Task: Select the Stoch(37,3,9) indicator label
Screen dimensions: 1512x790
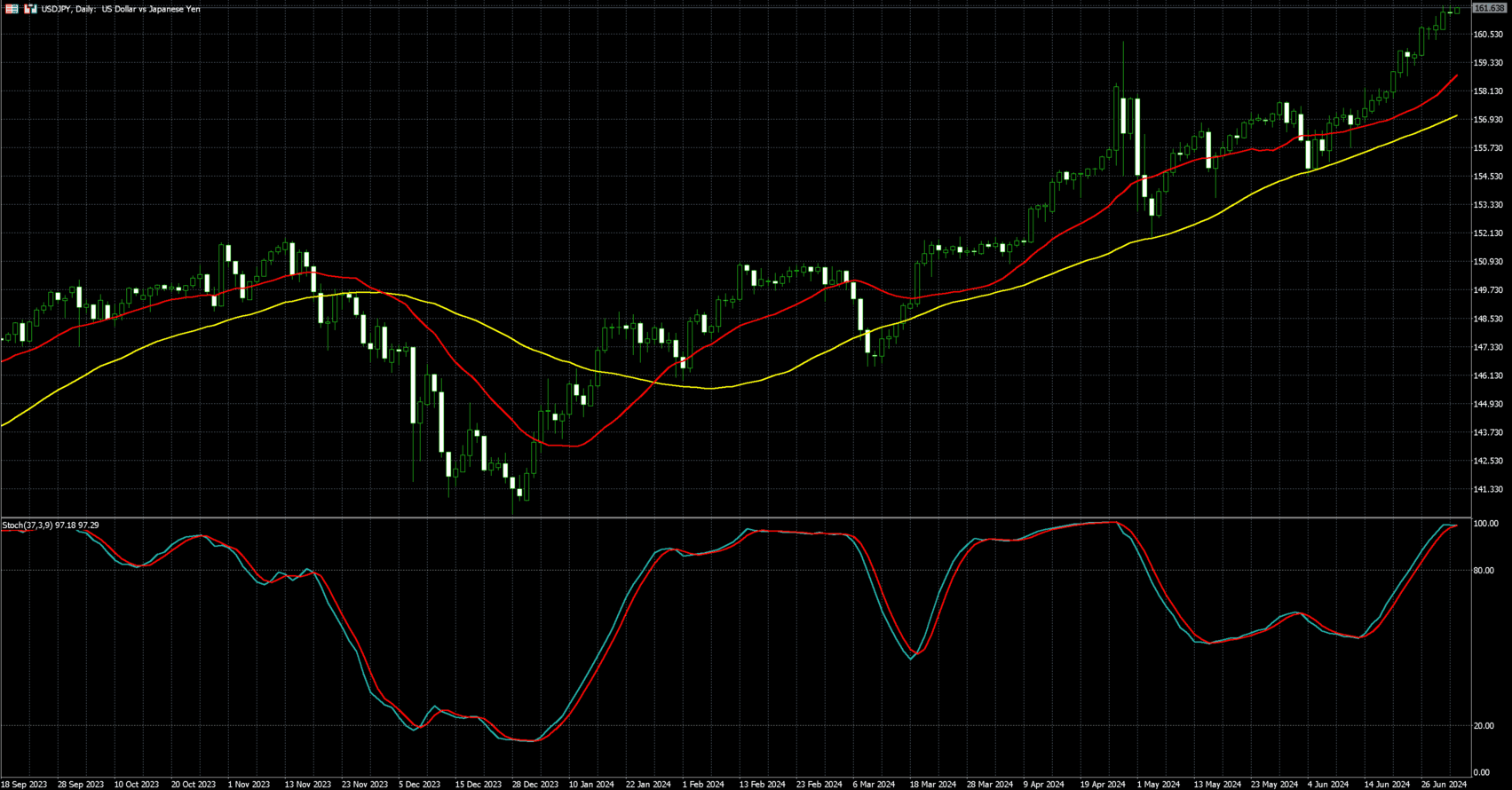Action: (x=50, y=525)
